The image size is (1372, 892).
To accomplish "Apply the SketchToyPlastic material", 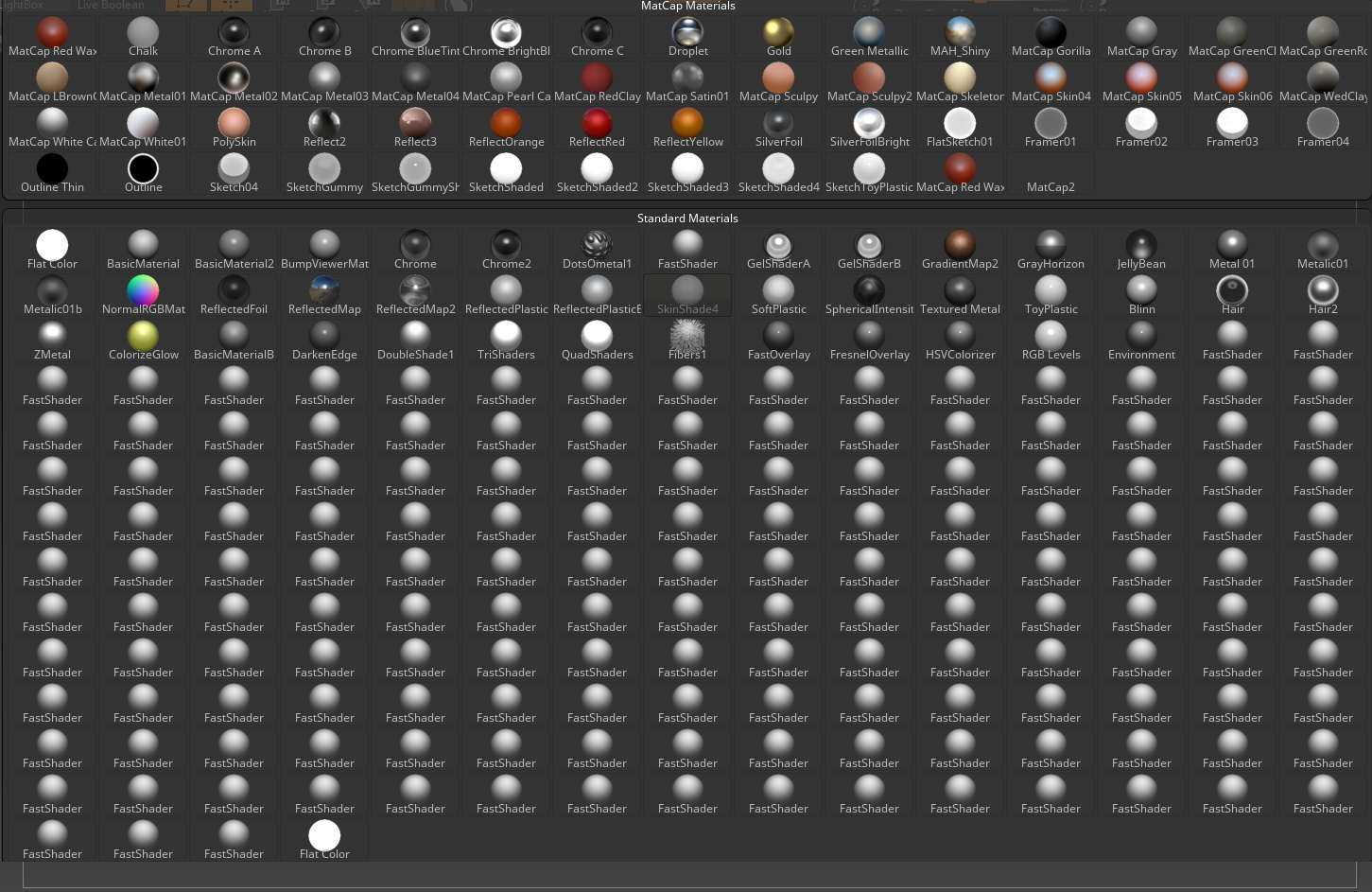I will pos(869,173).
